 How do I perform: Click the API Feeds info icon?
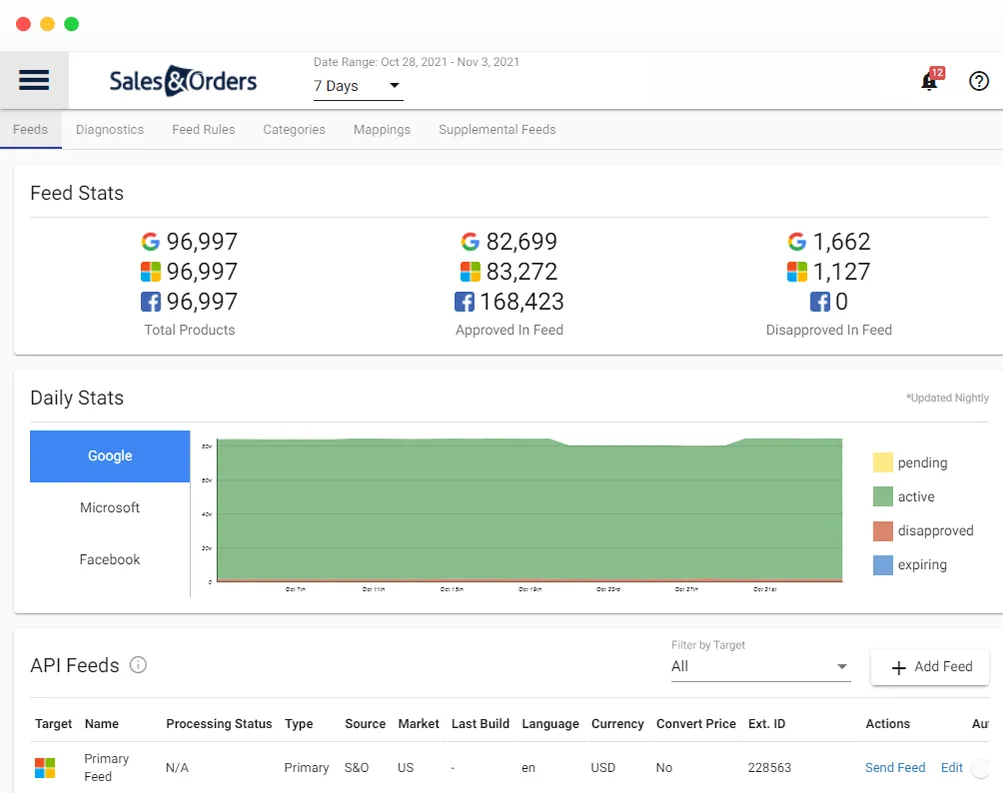coord(138,665)
